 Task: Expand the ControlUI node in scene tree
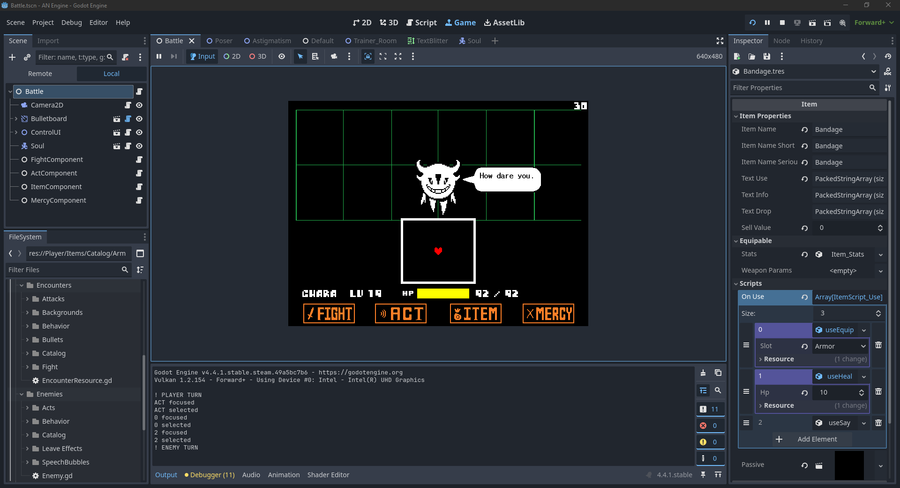(16, 133)
